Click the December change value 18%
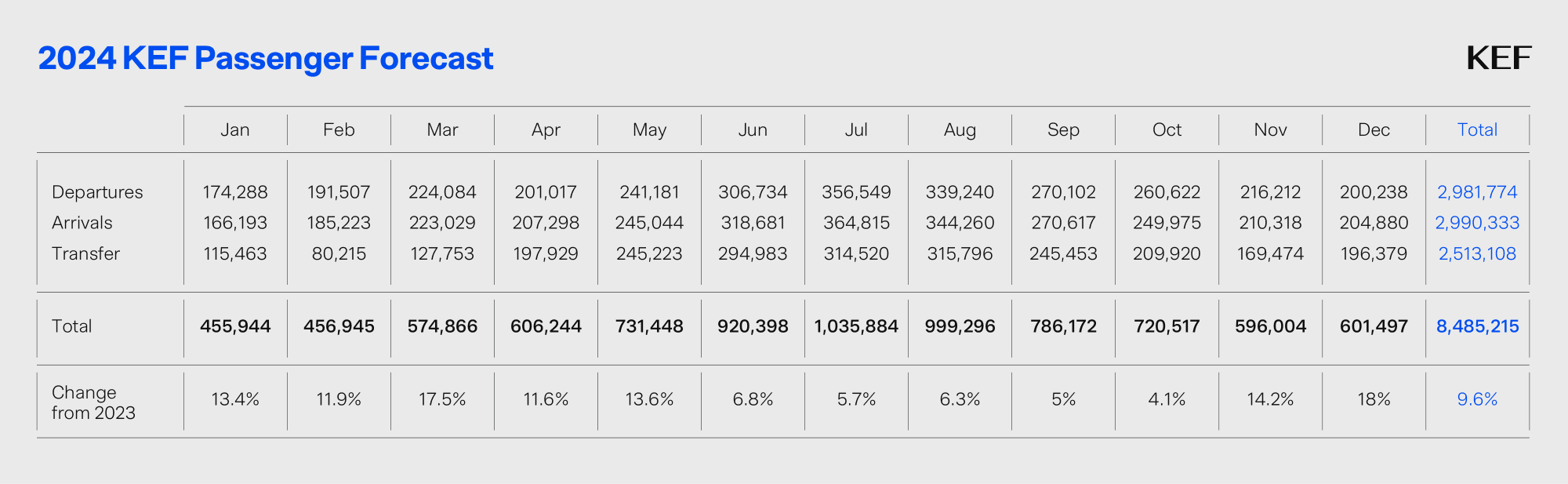This screenshot has height=484, width=1568. point(1374,399)
